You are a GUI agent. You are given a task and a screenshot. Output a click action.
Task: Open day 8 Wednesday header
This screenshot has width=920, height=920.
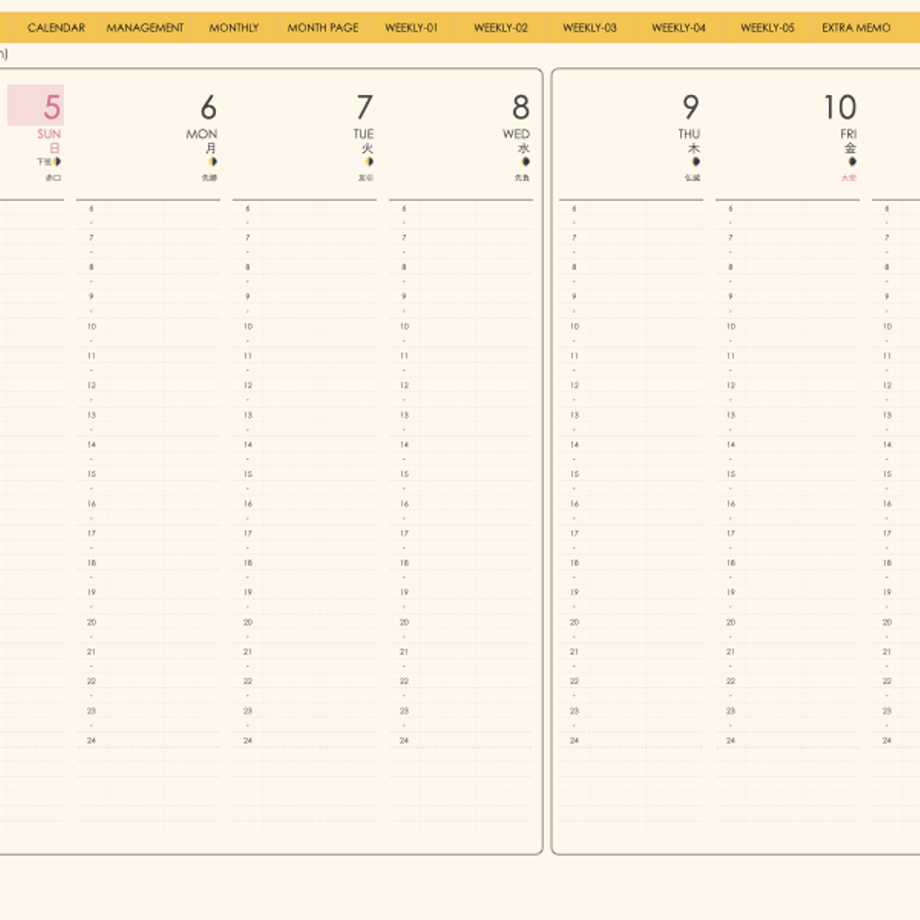point(520,107)
